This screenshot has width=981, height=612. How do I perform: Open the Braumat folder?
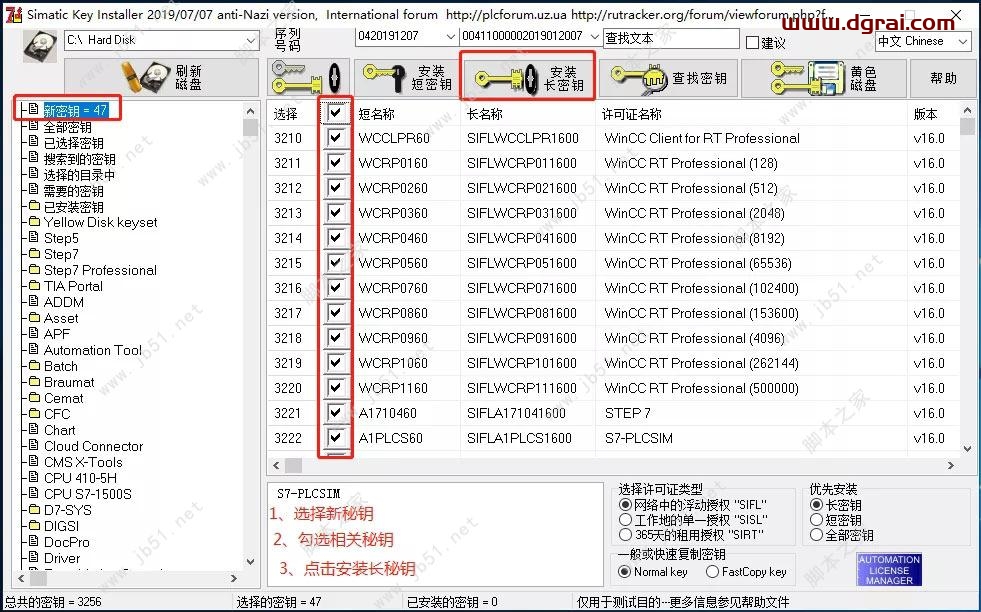click(69, 382)
